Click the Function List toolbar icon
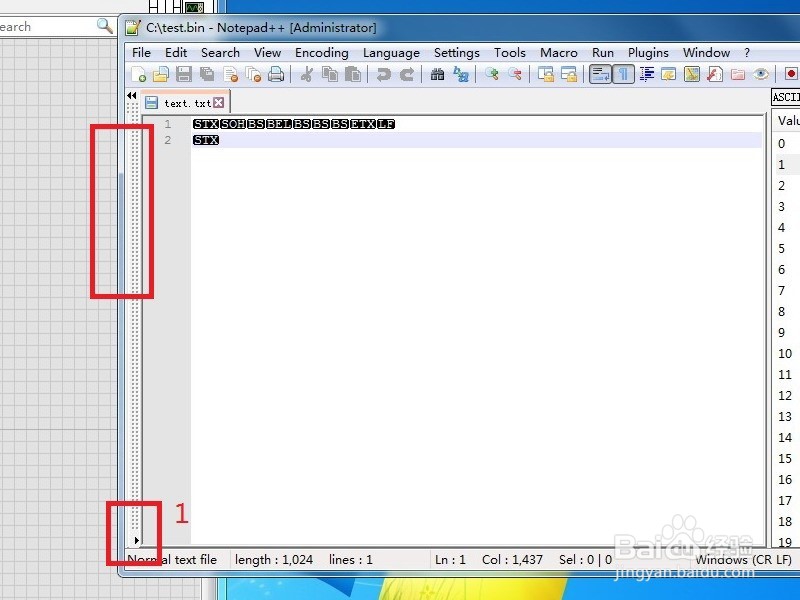Image resolution: width=800 pixels, height=600 pixels. [x=715, y=74]
